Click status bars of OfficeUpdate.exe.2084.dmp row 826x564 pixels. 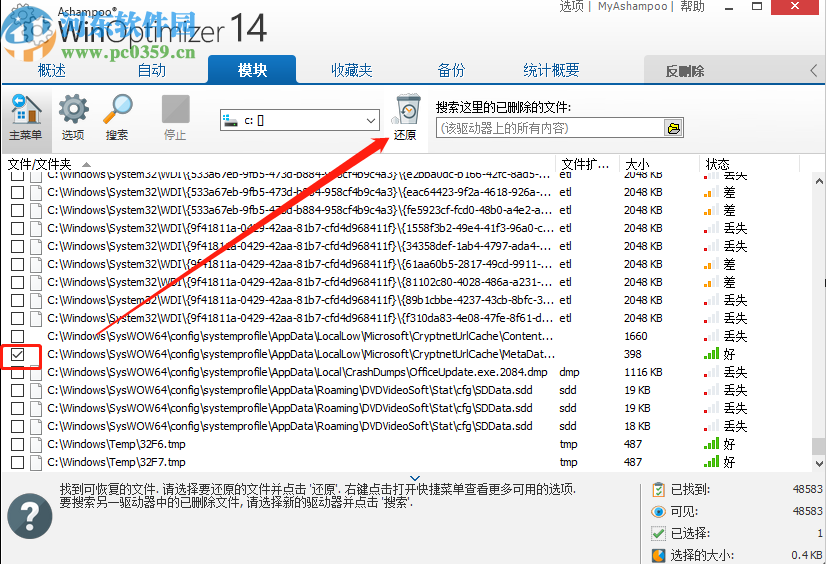point(711,372)
